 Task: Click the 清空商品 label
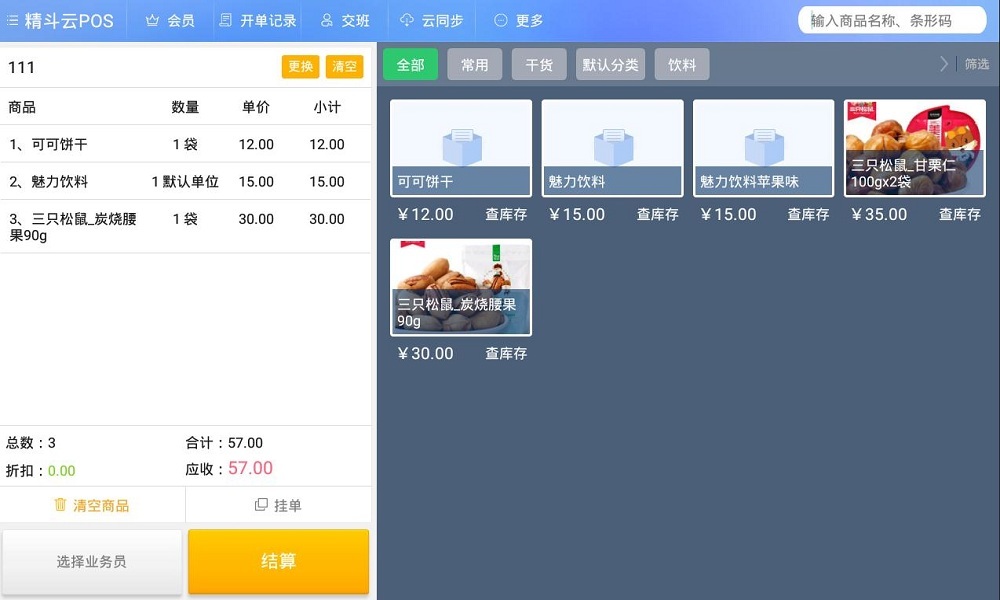(x=101, y=505)
